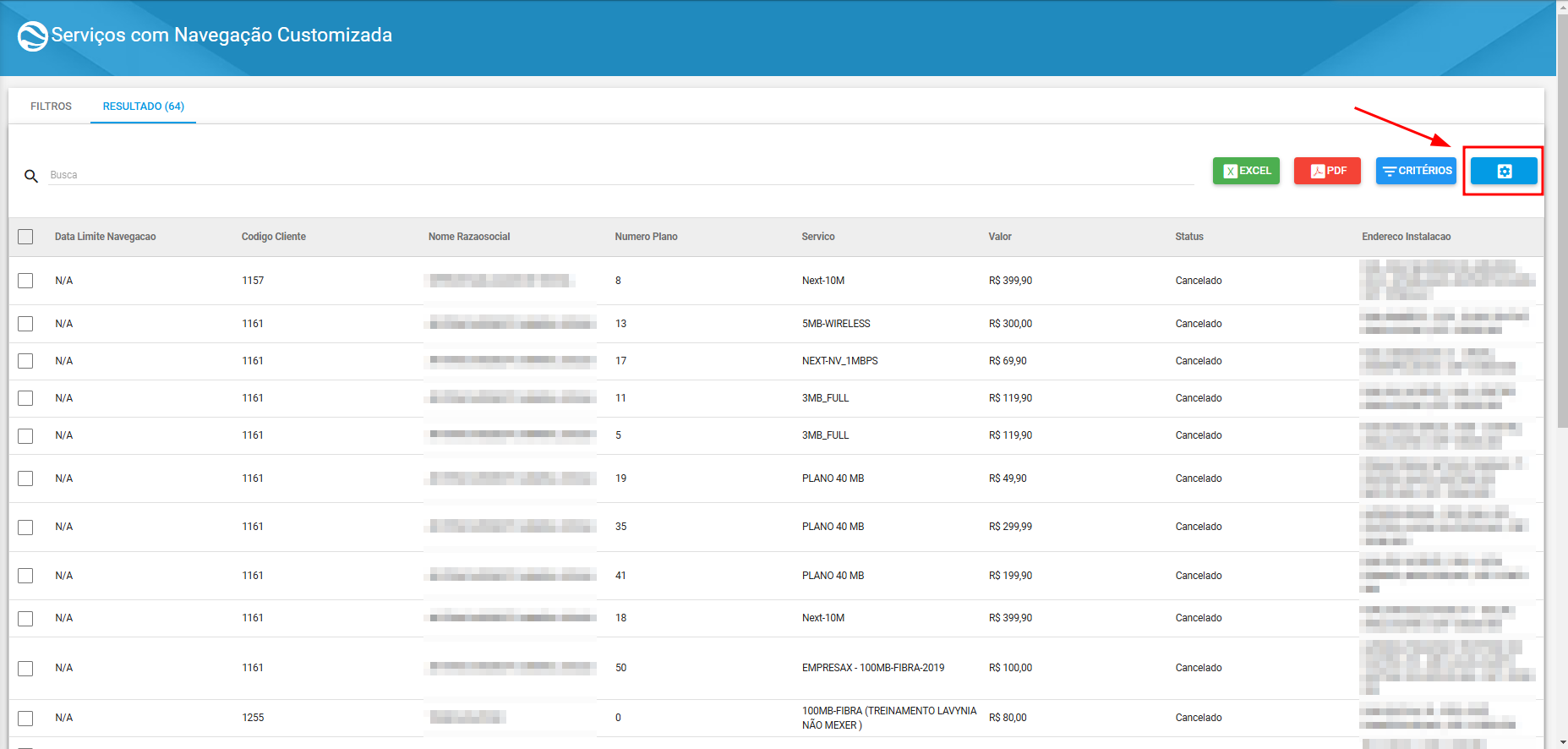1568x749 pixels.
Task: Click the R$ 100,00 value cell
Action: tap(1010, 668)
